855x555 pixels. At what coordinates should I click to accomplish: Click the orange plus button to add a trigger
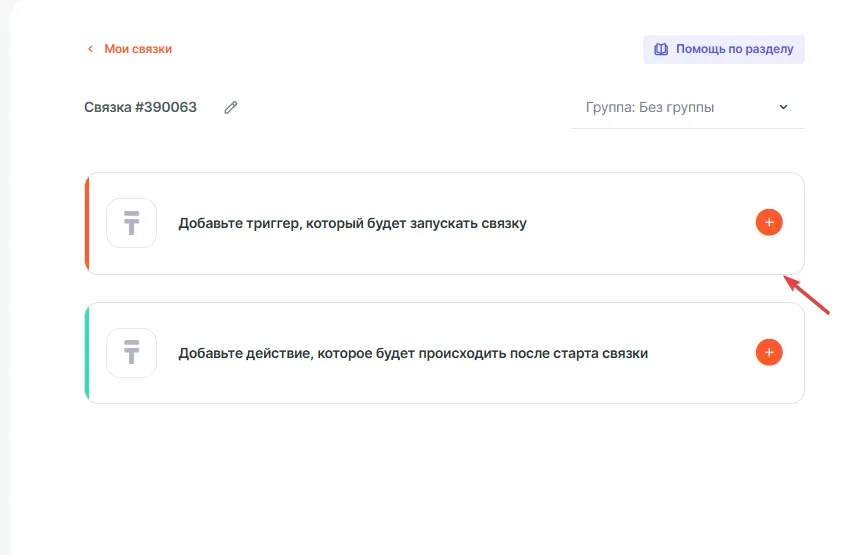coord(768,223)
